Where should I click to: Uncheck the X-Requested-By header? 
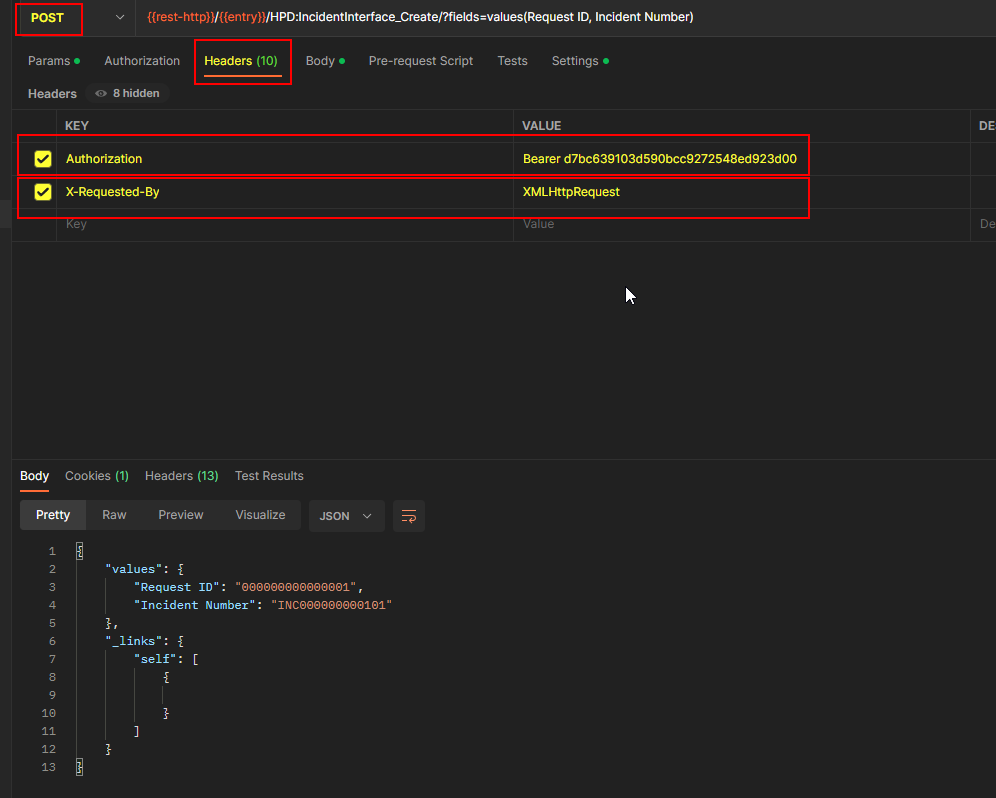tap(41, 191)
